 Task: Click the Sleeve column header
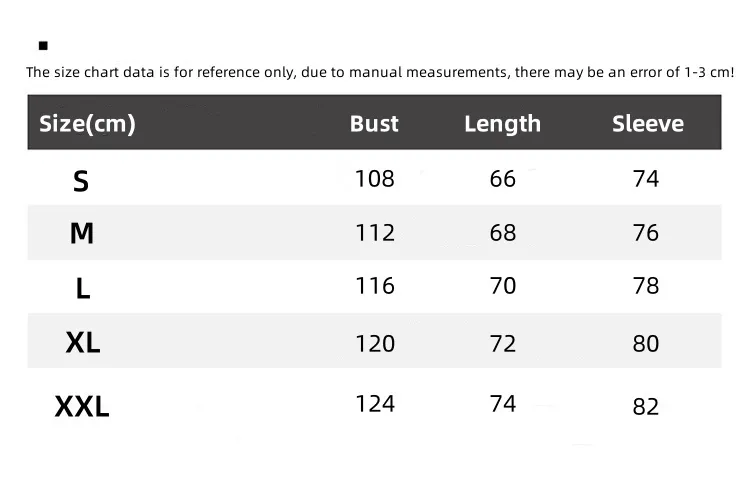tap(647, 124)
